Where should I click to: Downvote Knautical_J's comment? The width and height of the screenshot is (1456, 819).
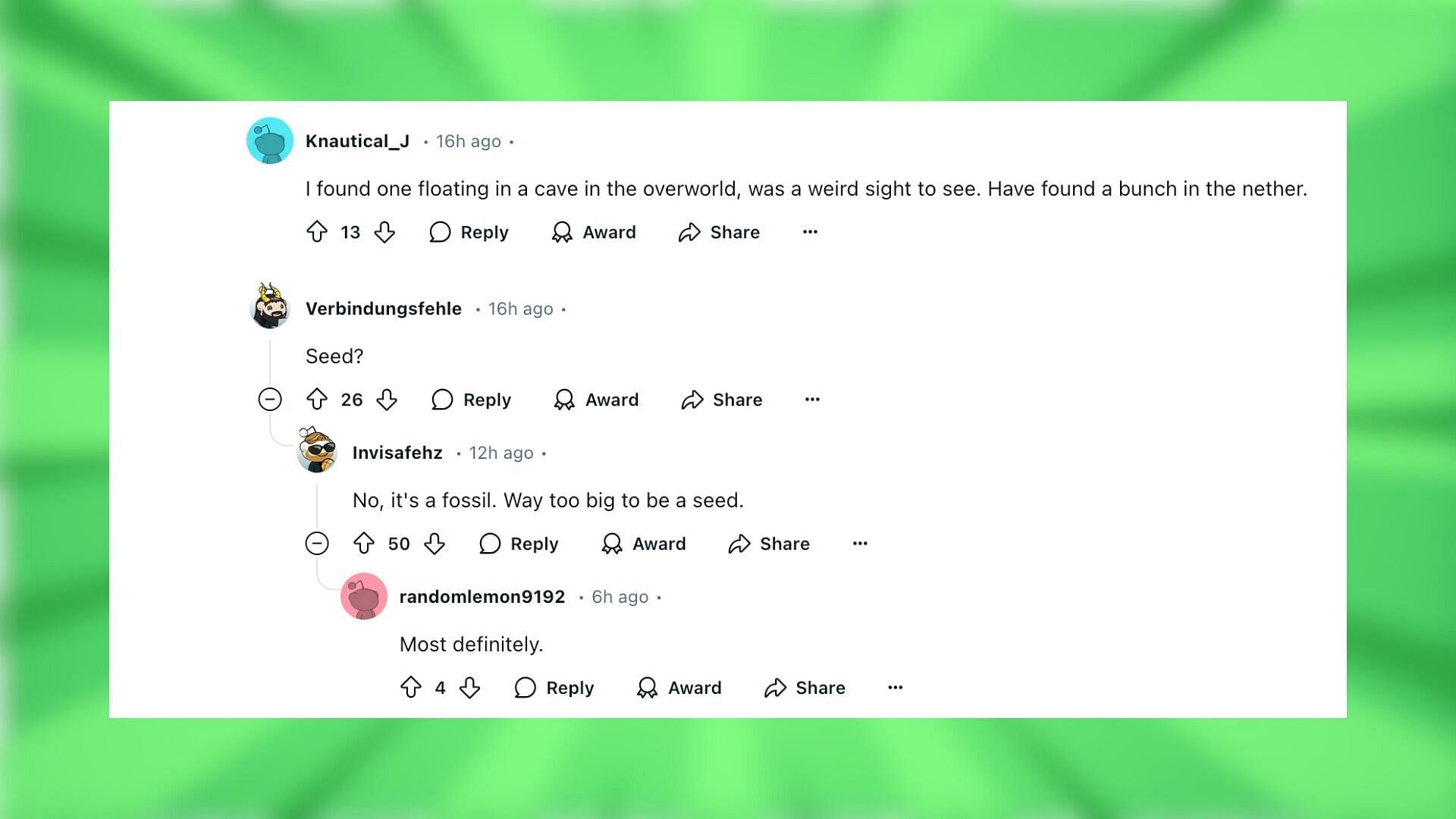click(384, 232)
